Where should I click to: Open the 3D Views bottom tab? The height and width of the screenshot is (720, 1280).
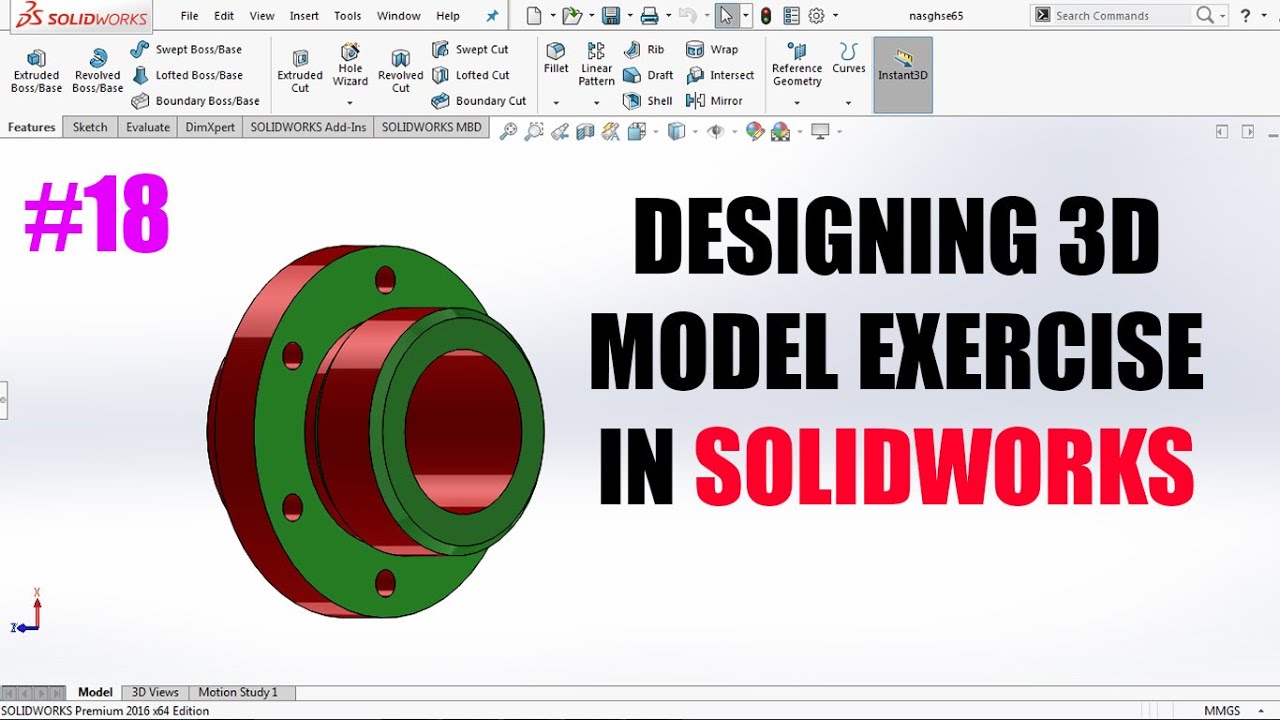(155, 692)
